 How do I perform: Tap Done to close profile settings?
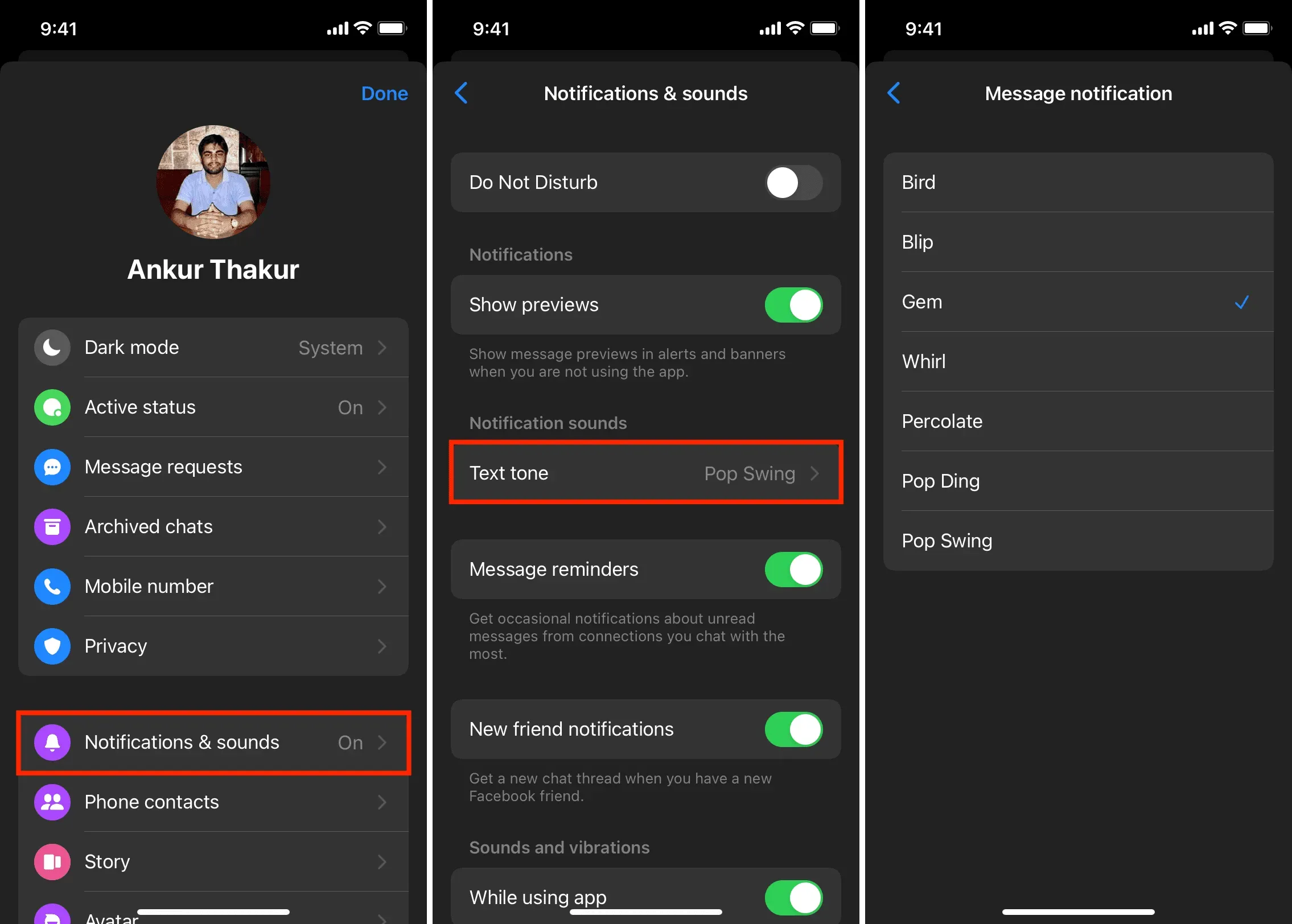coord(385,92)
